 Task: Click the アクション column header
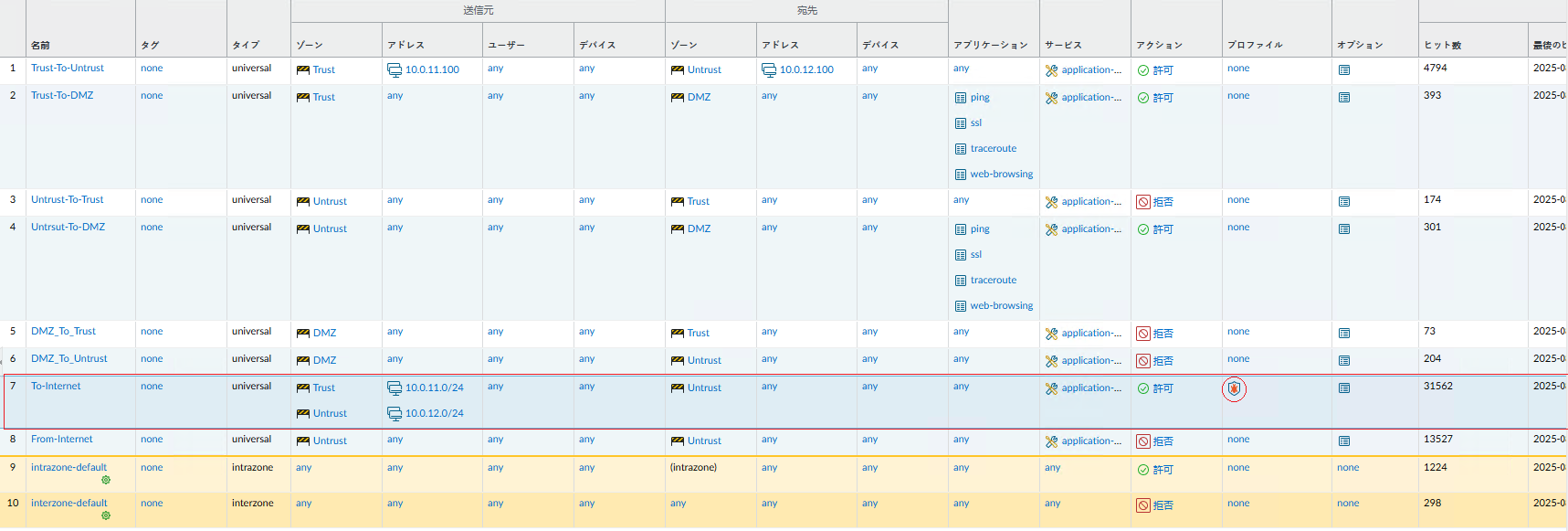click(x=1159, y=45)
